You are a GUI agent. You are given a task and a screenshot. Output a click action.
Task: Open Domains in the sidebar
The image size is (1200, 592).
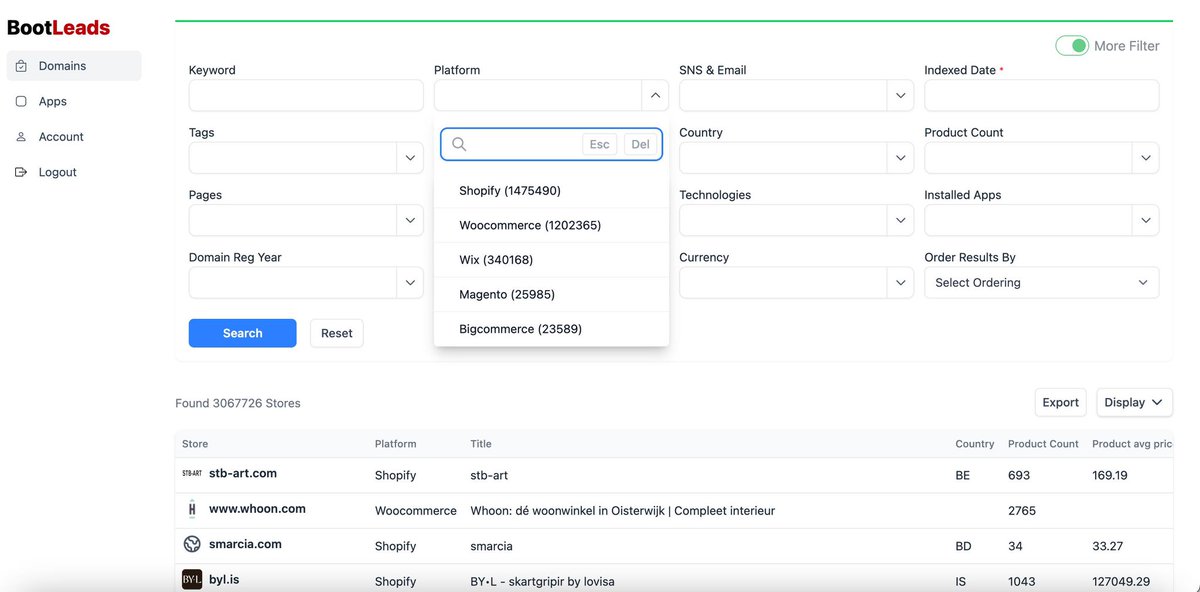coord(74,66)
